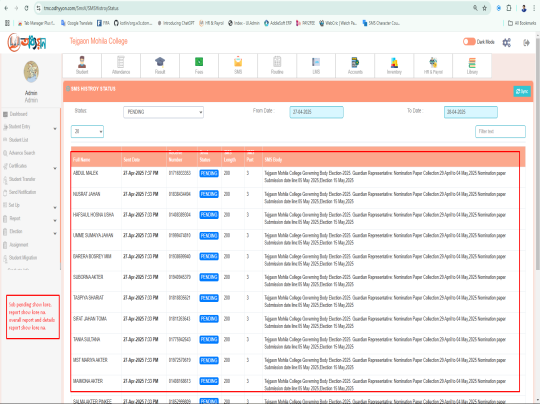Open the bookmarks bar apps grid icon
This screenshot has width=540, height=404.
pyautogui.click(x=7, y=23)
